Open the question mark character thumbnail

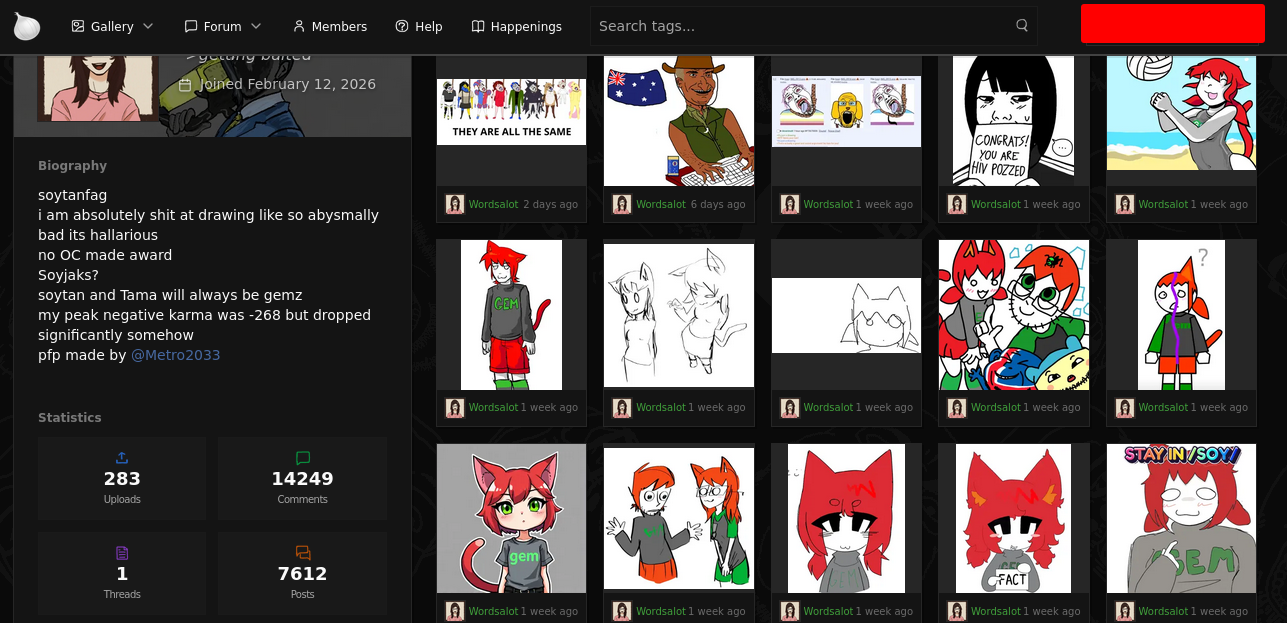point(1181,315)
